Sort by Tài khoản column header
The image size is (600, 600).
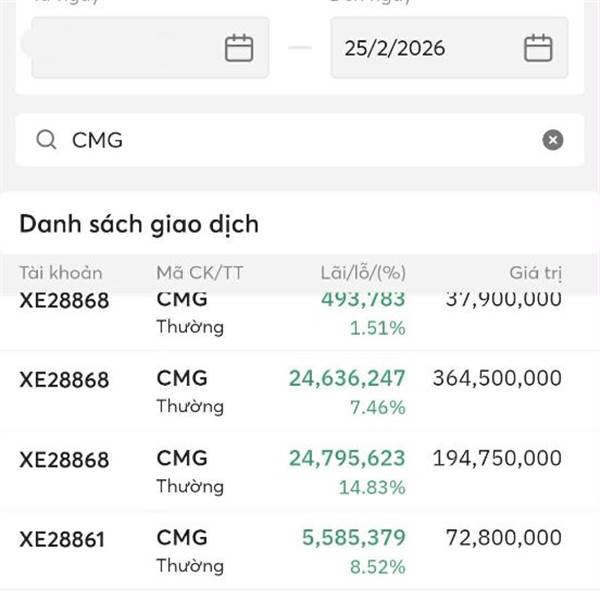(61, 273)
